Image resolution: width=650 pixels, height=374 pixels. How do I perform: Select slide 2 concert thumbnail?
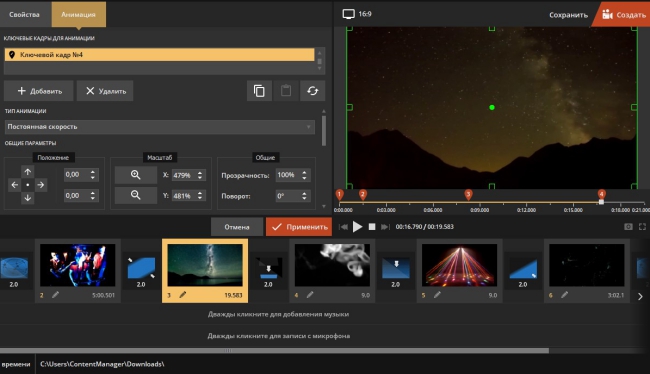(78, 265)
